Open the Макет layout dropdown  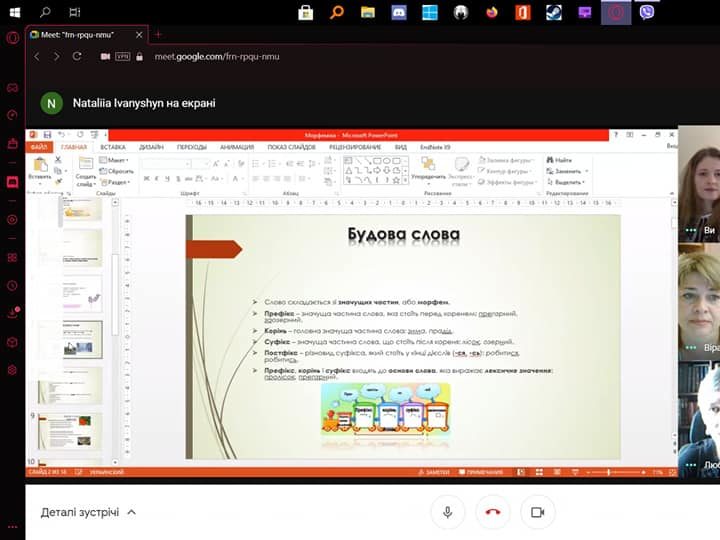coord(116,160)
